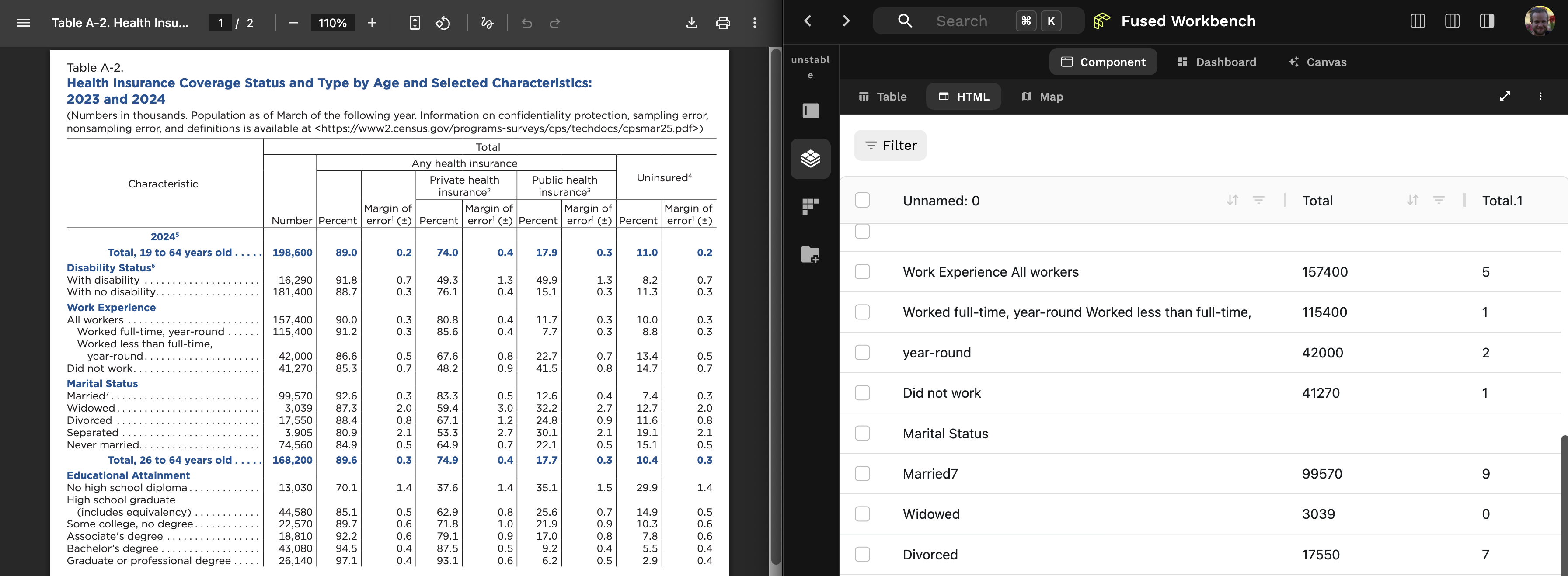1568x576 pixels.
Task: Open the sidebar panel icon
Action: click(811, 111)
